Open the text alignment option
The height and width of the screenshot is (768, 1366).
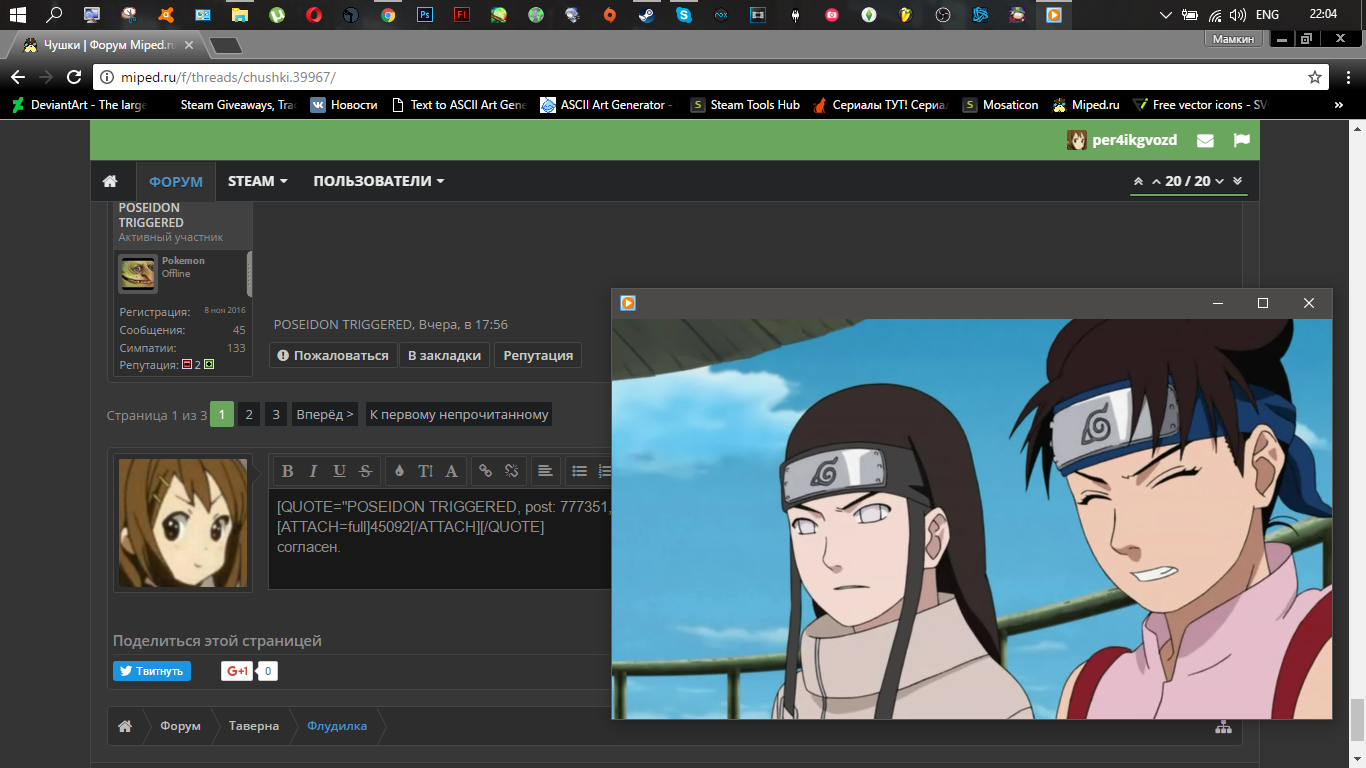pos(545,471)
